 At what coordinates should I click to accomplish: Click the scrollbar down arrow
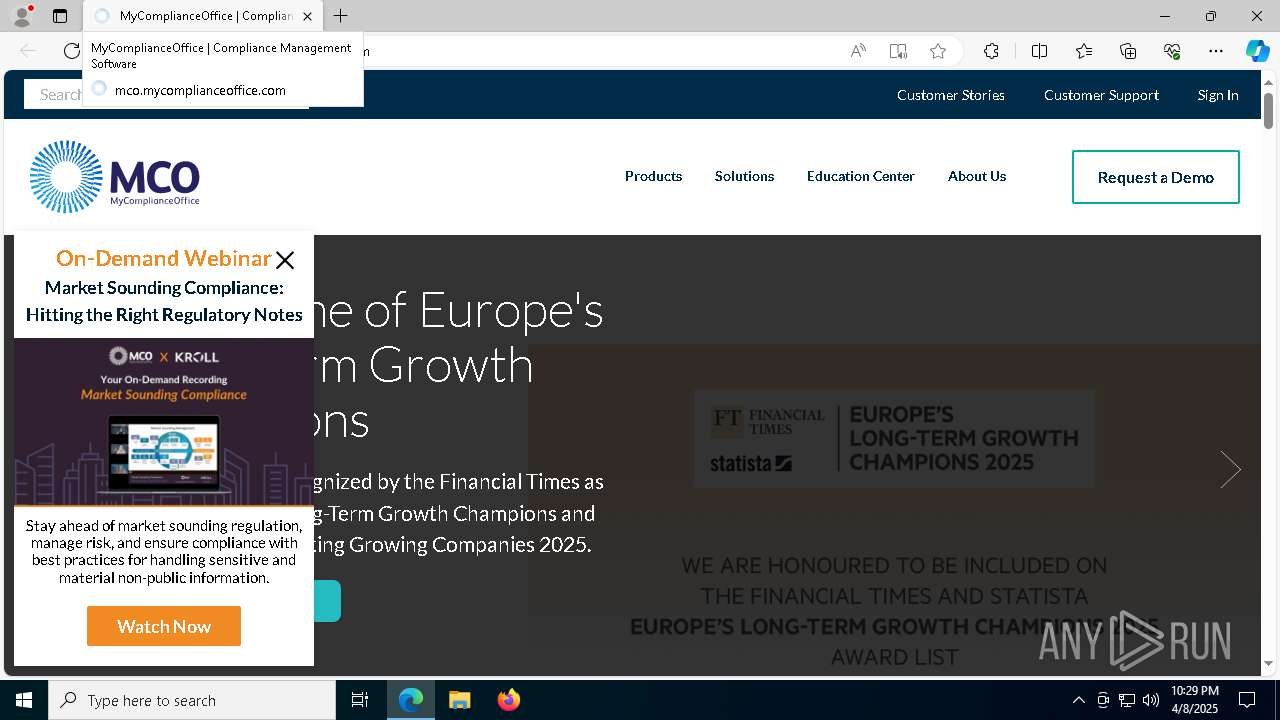tap(1268, 663)
